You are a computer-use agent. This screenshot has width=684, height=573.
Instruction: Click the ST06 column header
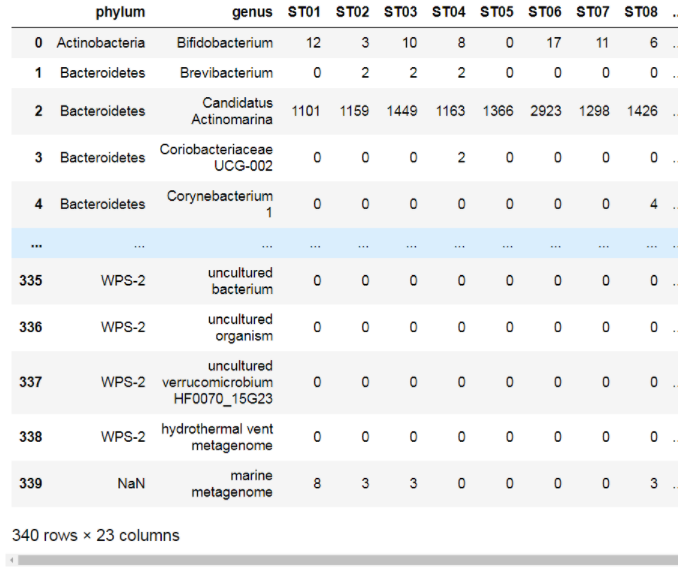[544, 12]
